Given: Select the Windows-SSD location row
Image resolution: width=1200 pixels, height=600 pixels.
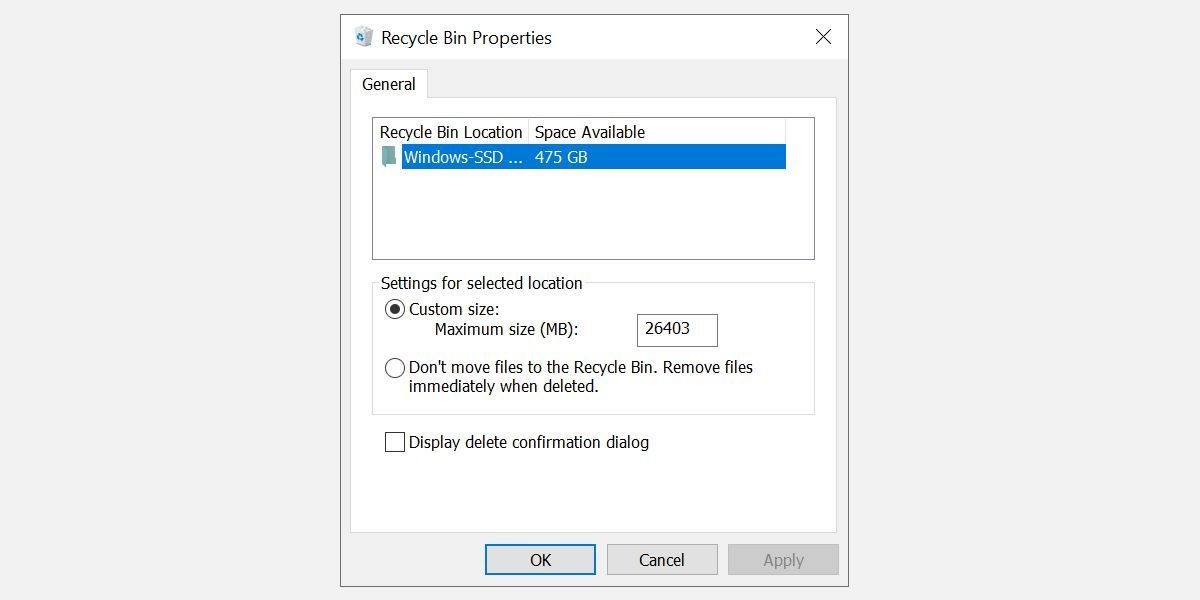Looking at the screenshot, I should click(463, 157).
